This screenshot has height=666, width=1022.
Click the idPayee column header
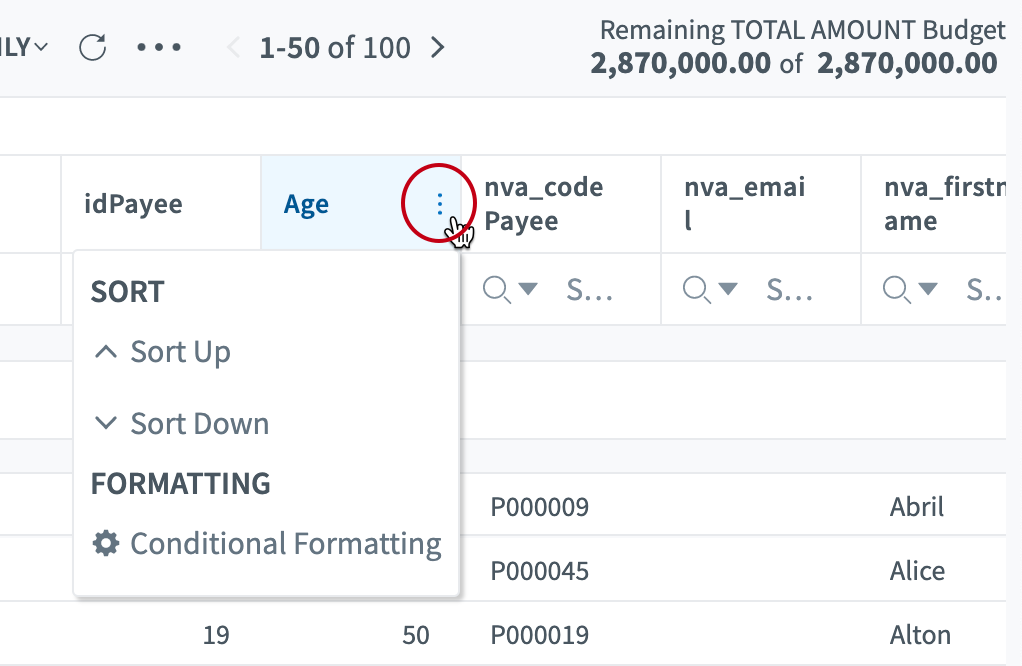(133, 204)
